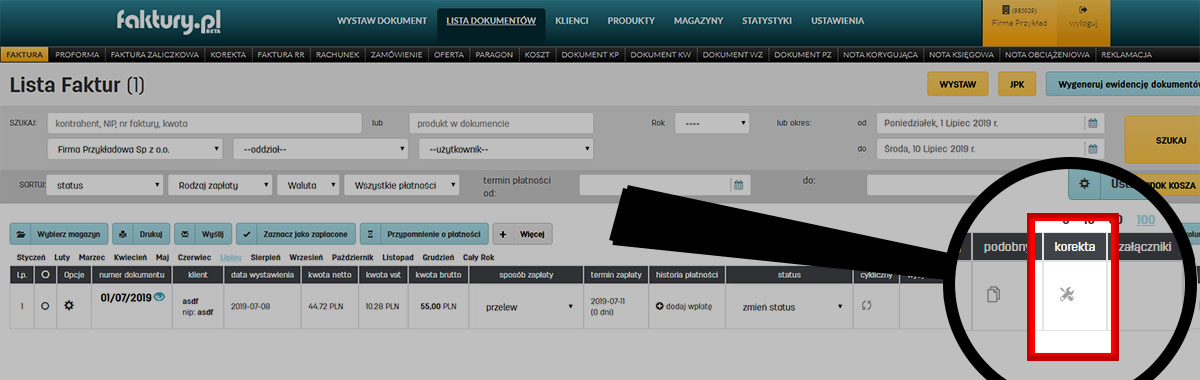Click the '+ Więcej' button
Viewport: 1200px width, 380px height.
(x=523, y=234)
